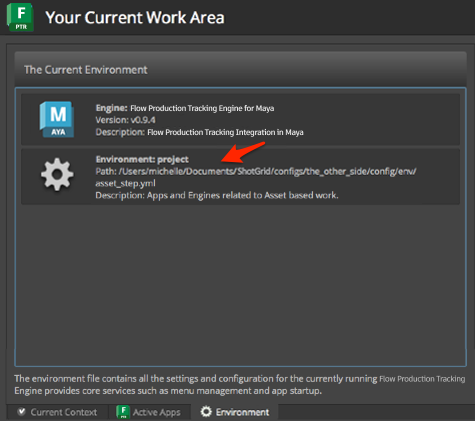Select the Environment tab

click(235, 412)
